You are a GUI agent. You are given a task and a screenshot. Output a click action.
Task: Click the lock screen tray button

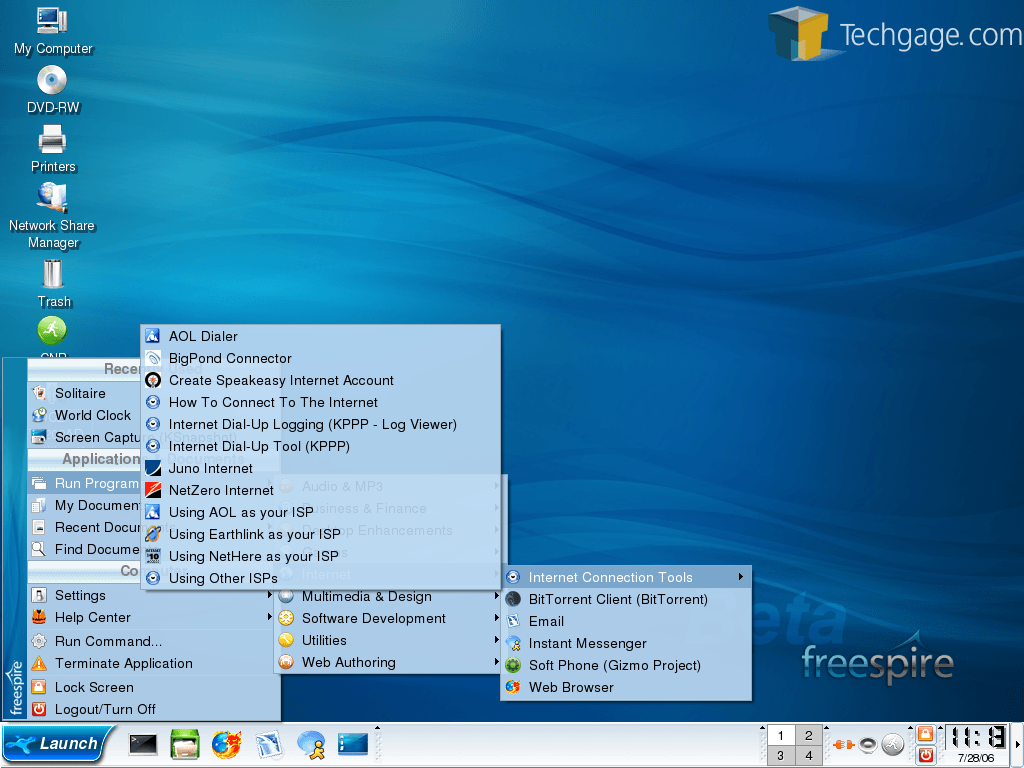[925, 734]
